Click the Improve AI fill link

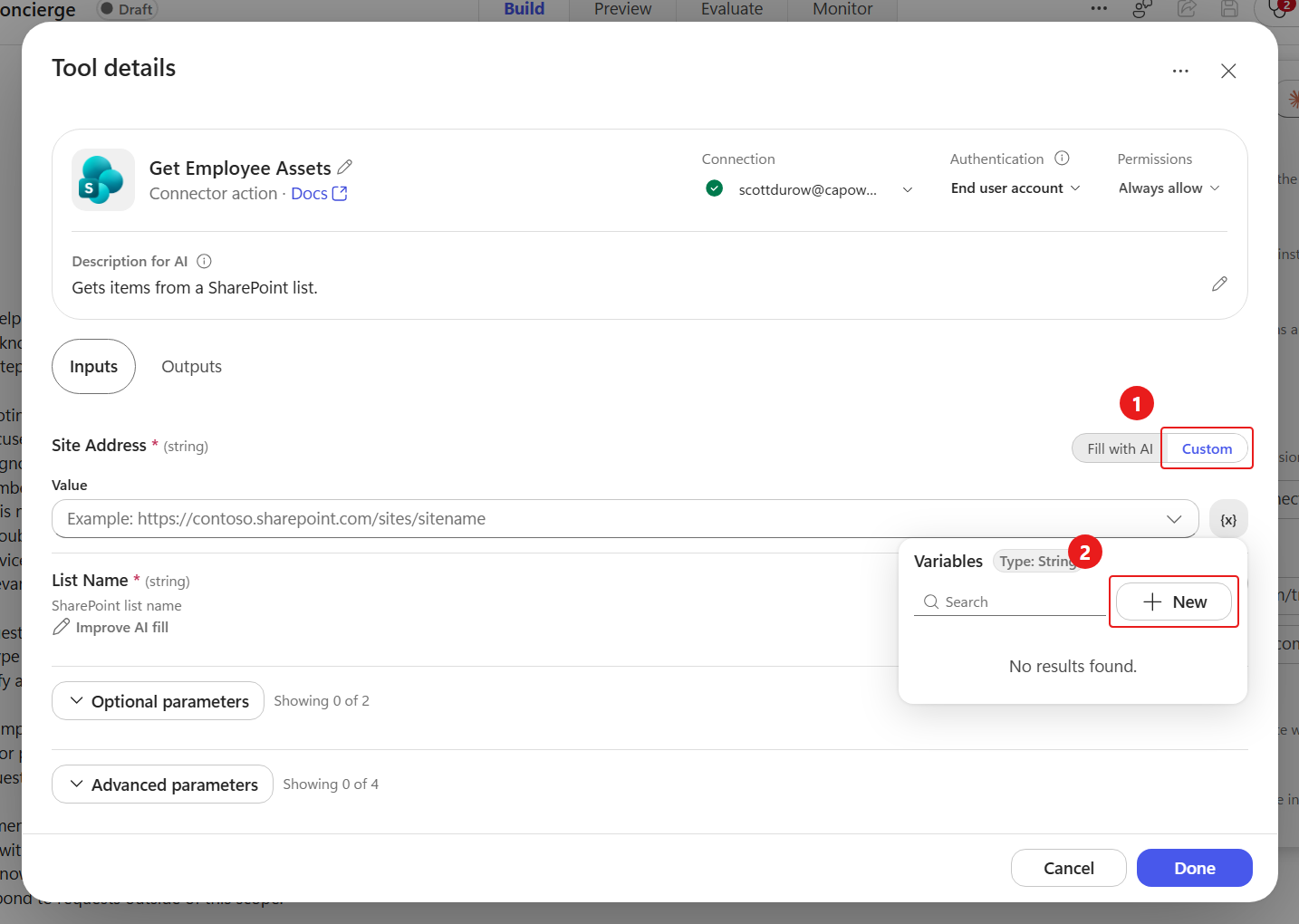[122, 627]
